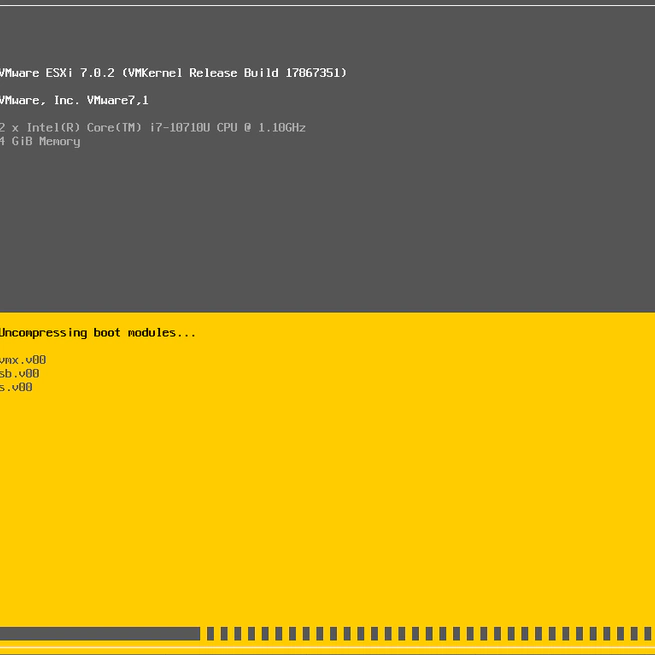Select the 's.v00' module entry
Screen dimensions: 655x655
[x=16, y=387]
